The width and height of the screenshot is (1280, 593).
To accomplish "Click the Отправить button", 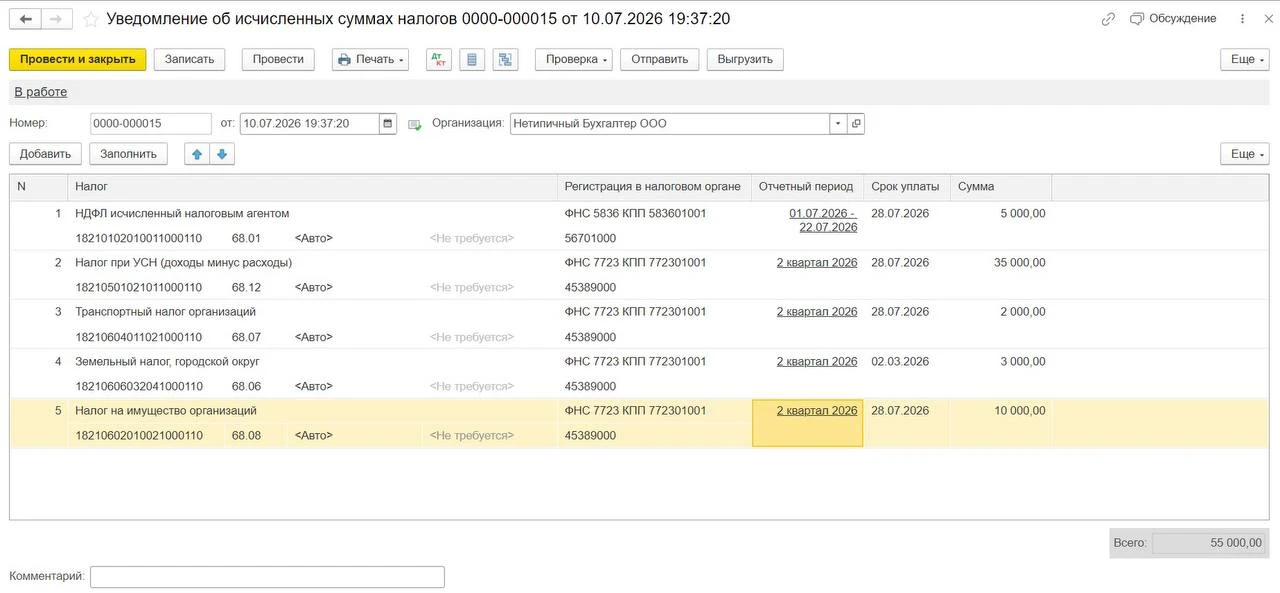I will pos(660,59).
